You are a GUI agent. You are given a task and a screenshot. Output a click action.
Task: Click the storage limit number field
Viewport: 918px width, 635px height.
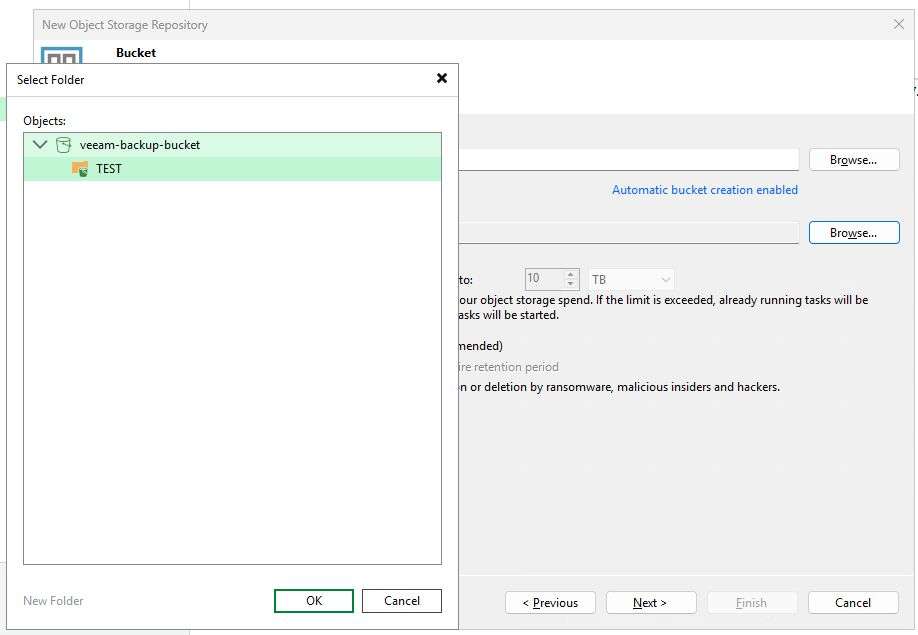pyautogui.click(x=544, y=279)
